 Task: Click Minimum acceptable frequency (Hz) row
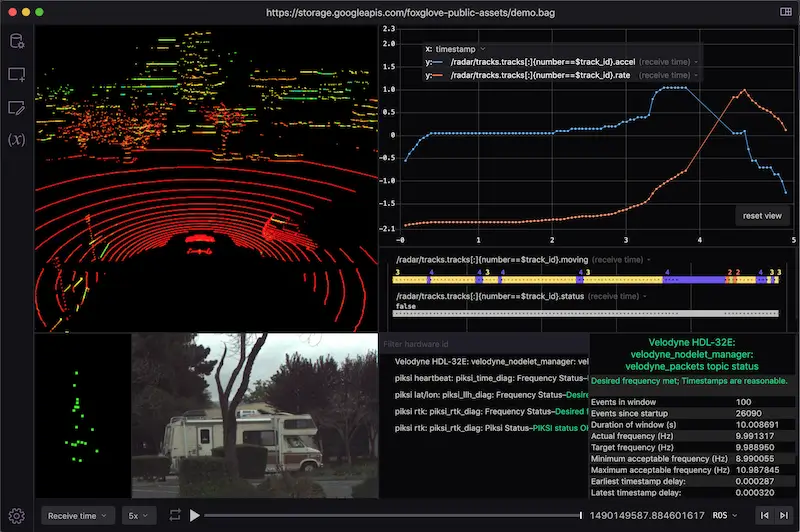pyautogui.click(x=692, y=459)
